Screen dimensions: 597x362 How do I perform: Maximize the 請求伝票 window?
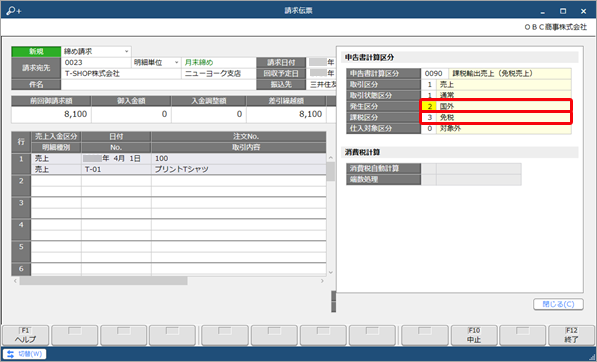click(x=563, y=11)
